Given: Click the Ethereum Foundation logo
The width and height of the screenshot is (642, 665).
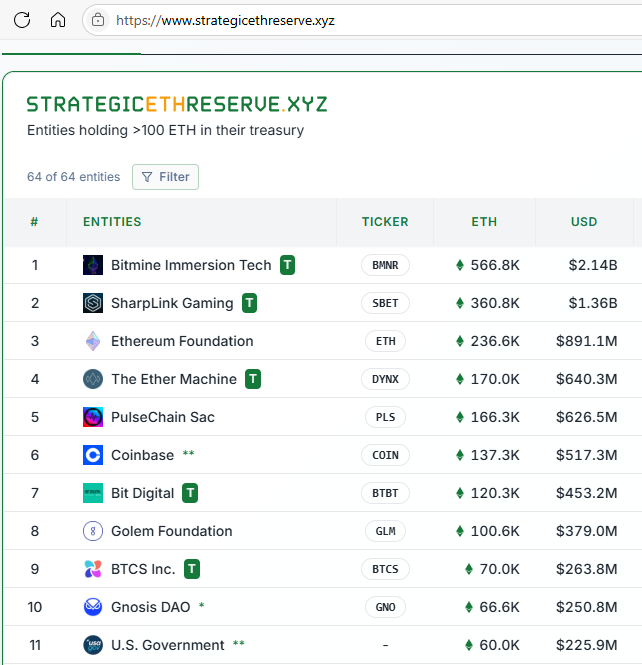Looking at the screenshot, I should coord(93,341).
